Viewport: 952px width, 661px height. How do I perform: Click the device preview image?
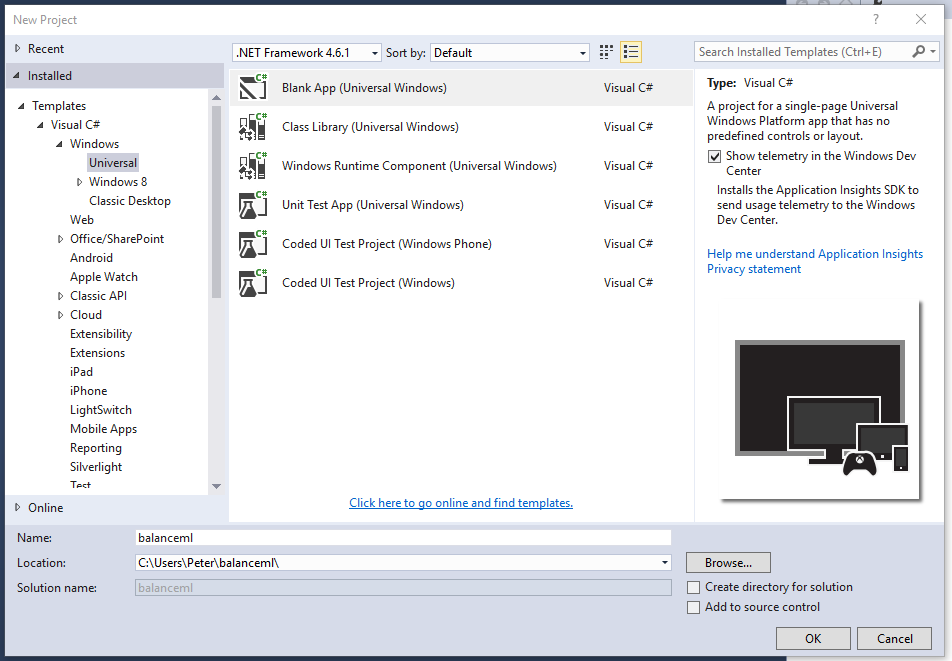point(821,402)
